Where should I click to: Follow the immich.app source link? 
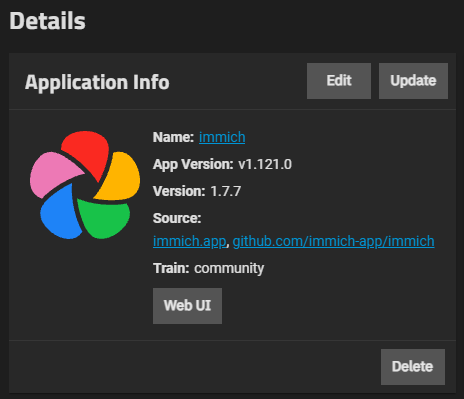tap(189, 241)
